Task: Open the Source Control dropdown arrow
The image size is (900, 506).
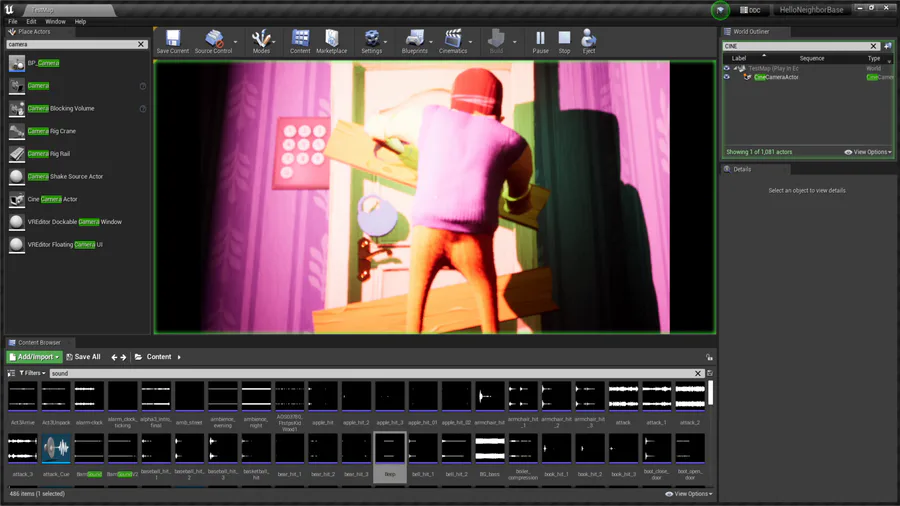Action: pyautogui.click(x=235, y=42)
